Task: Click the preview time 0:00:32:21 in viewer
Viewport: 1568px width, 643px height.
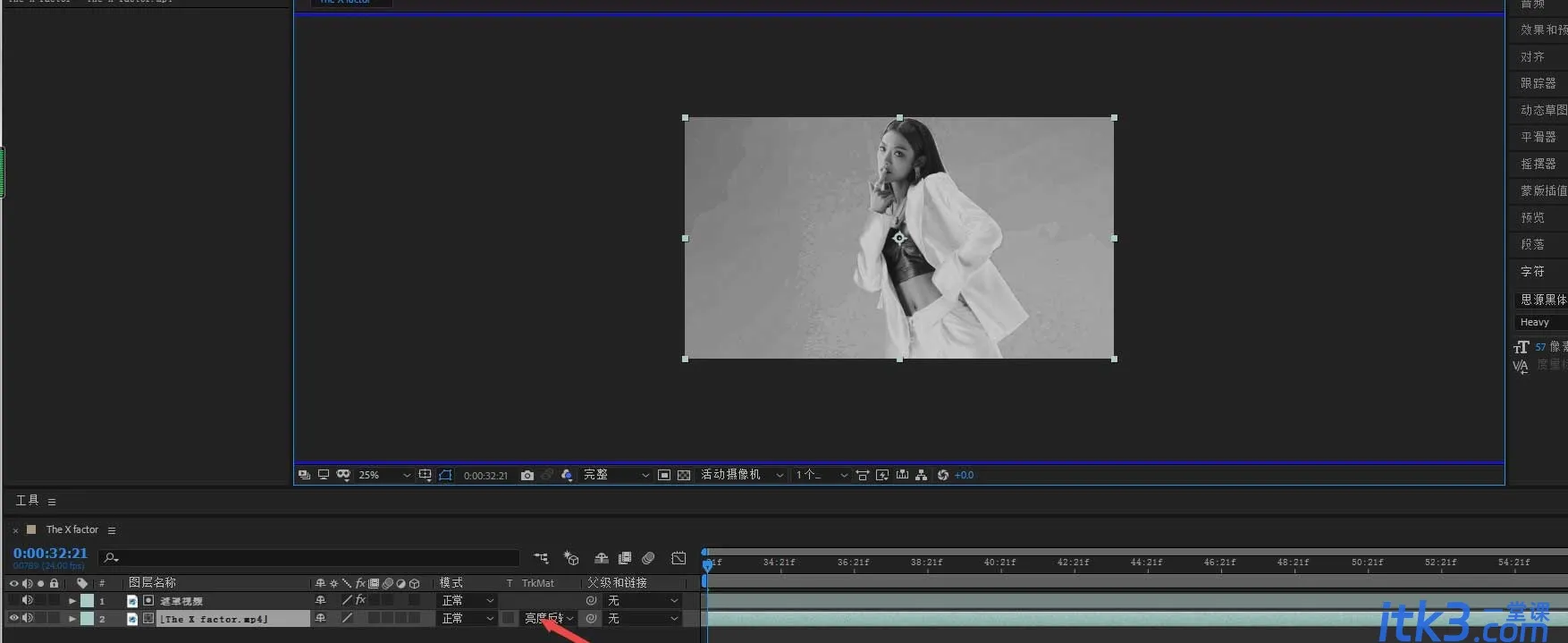Action: point(485,476)
